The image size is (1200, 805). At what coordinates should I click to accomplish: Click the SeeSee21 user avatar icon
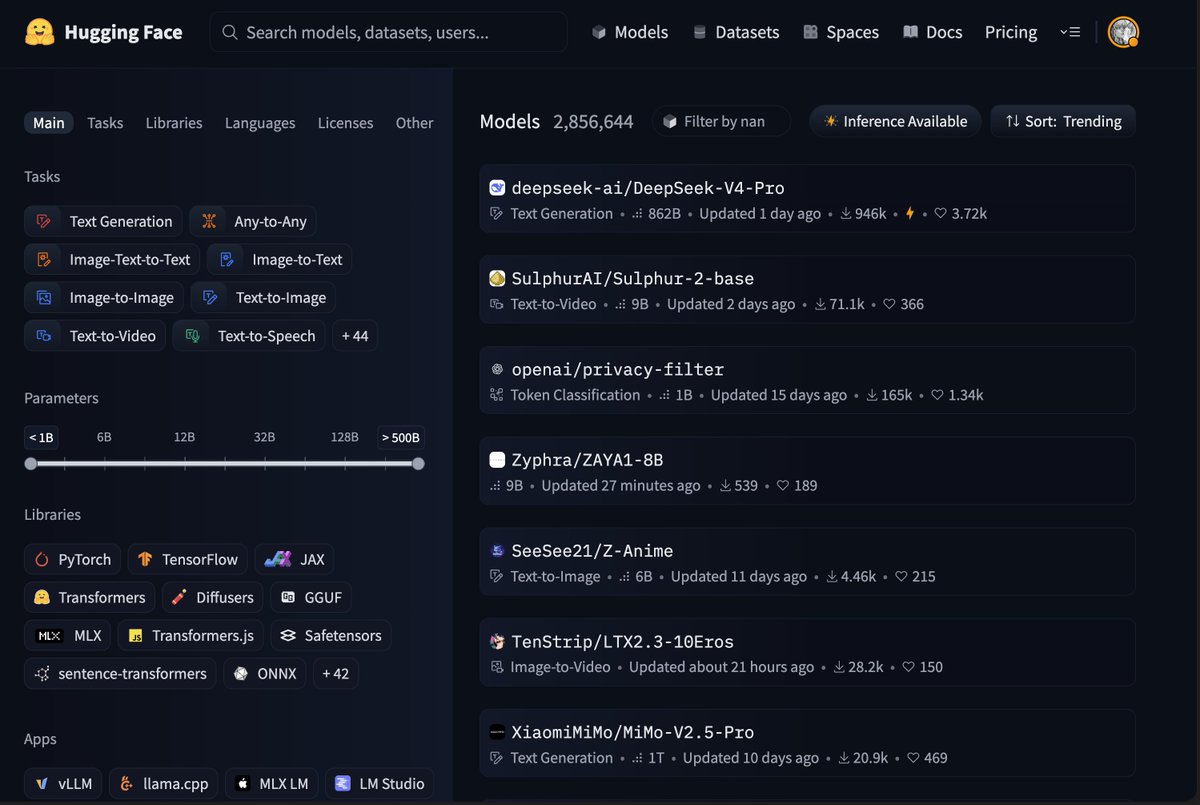(497, 551)
